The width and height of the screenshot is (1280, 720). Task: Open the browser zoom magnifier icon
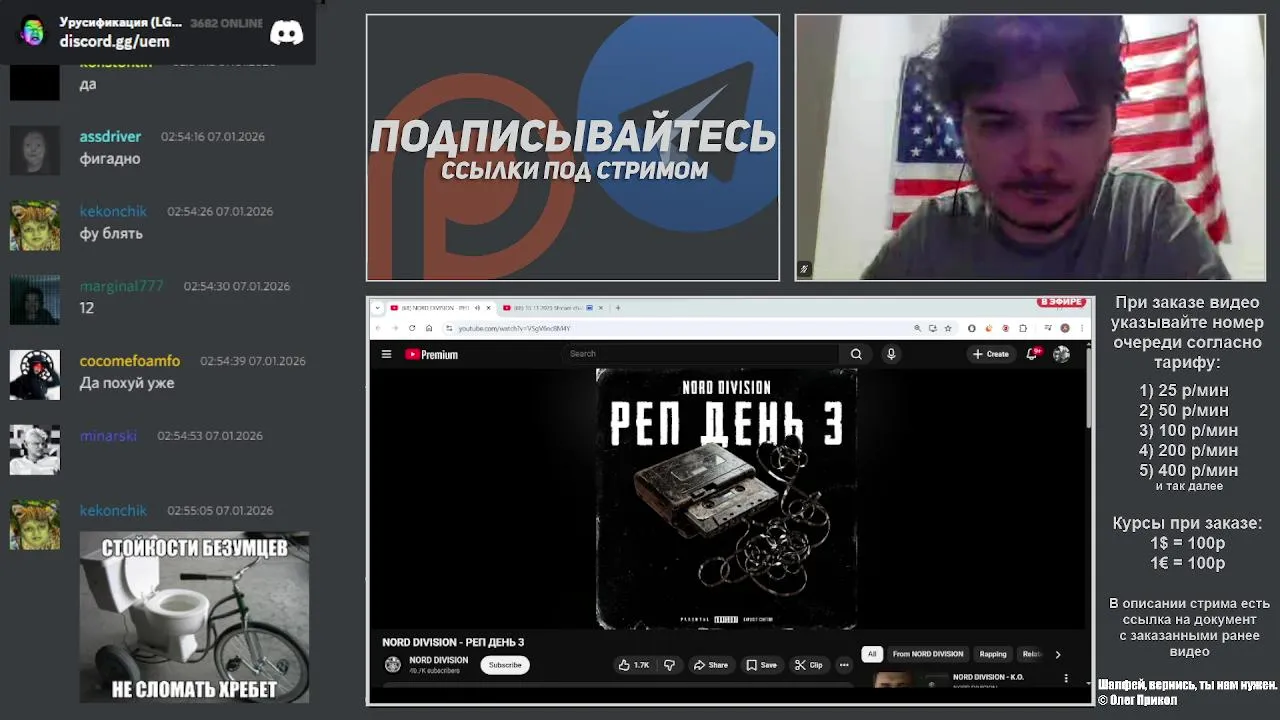click(x=918, y=328)
